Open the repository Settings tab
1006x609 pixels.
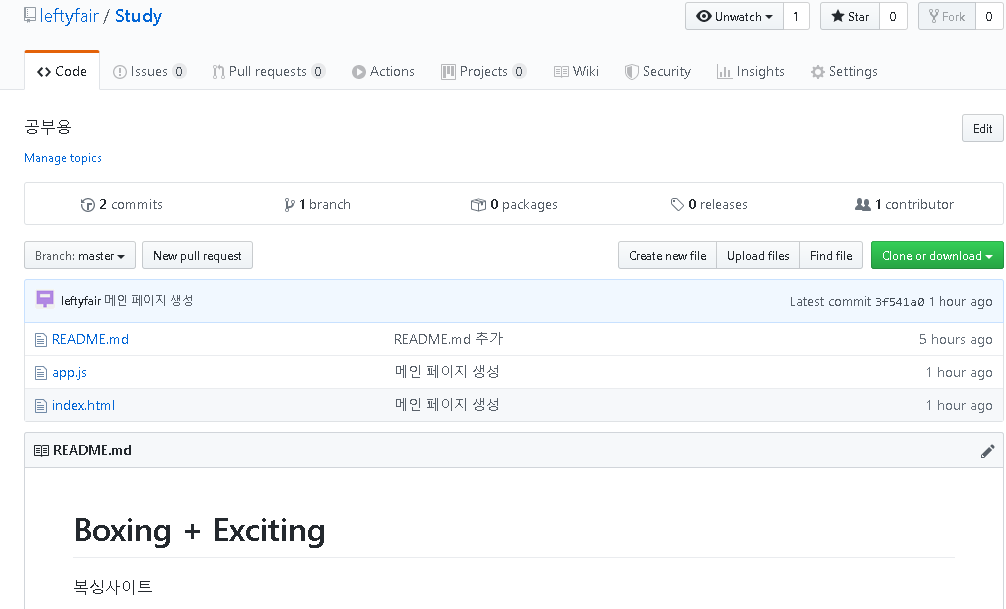coord(844,71)
